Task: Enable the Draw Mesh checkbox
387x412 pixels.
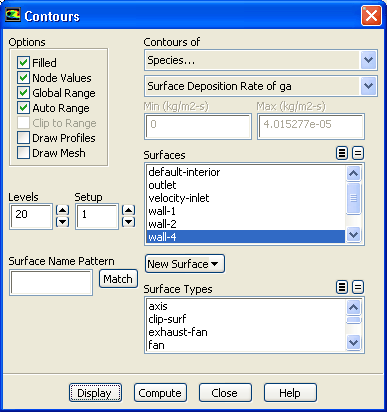Action: pyautogui.click(x=23, y=153)
